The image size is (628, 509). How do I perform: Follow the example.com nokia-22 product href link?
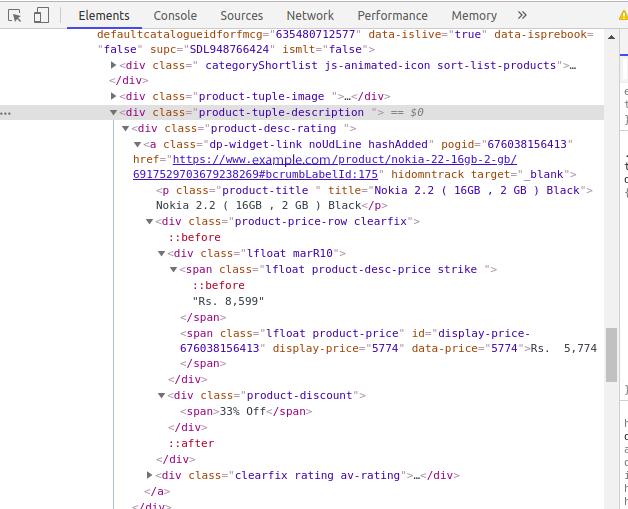tap(344, 160)
